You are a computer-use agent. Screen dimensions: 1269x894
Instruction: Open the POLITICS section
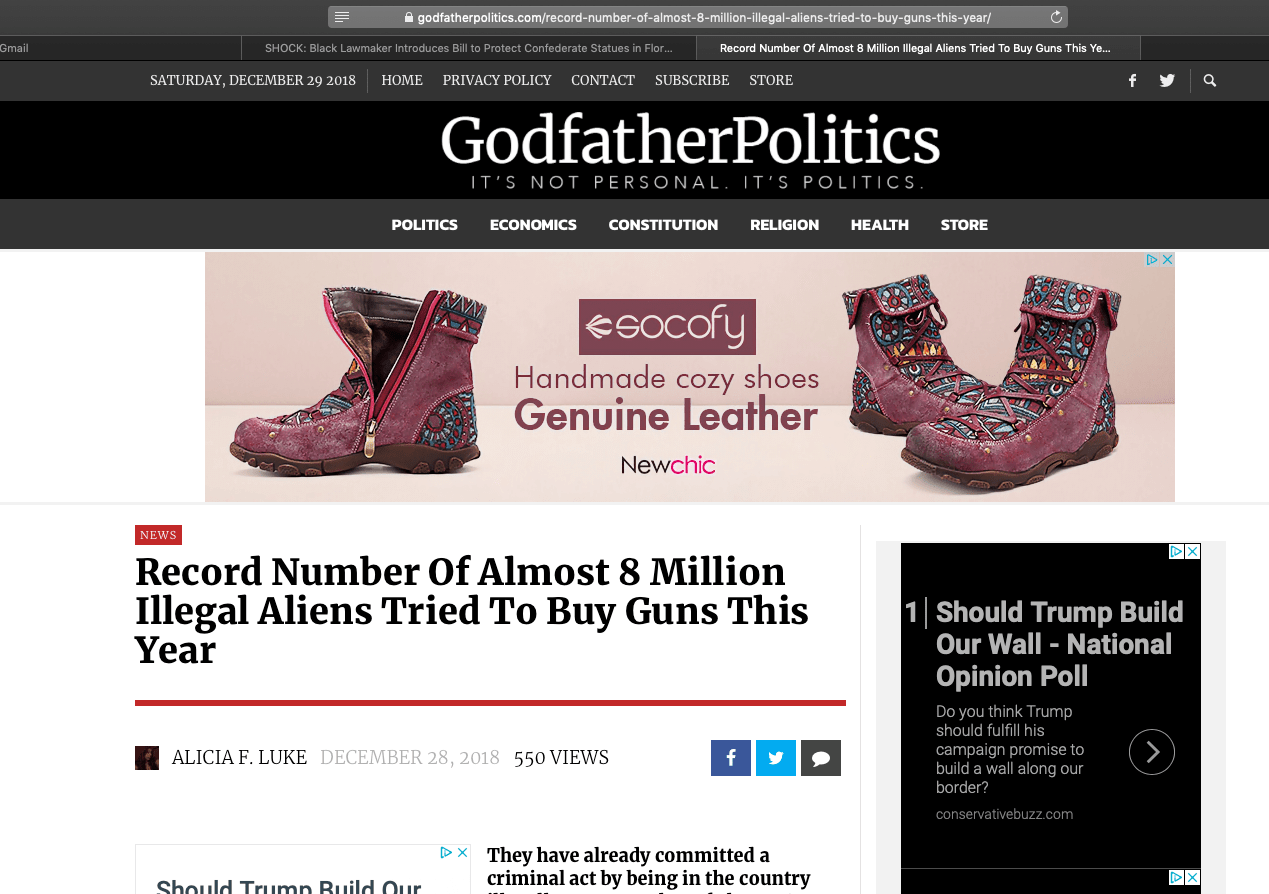click(424, 224)
